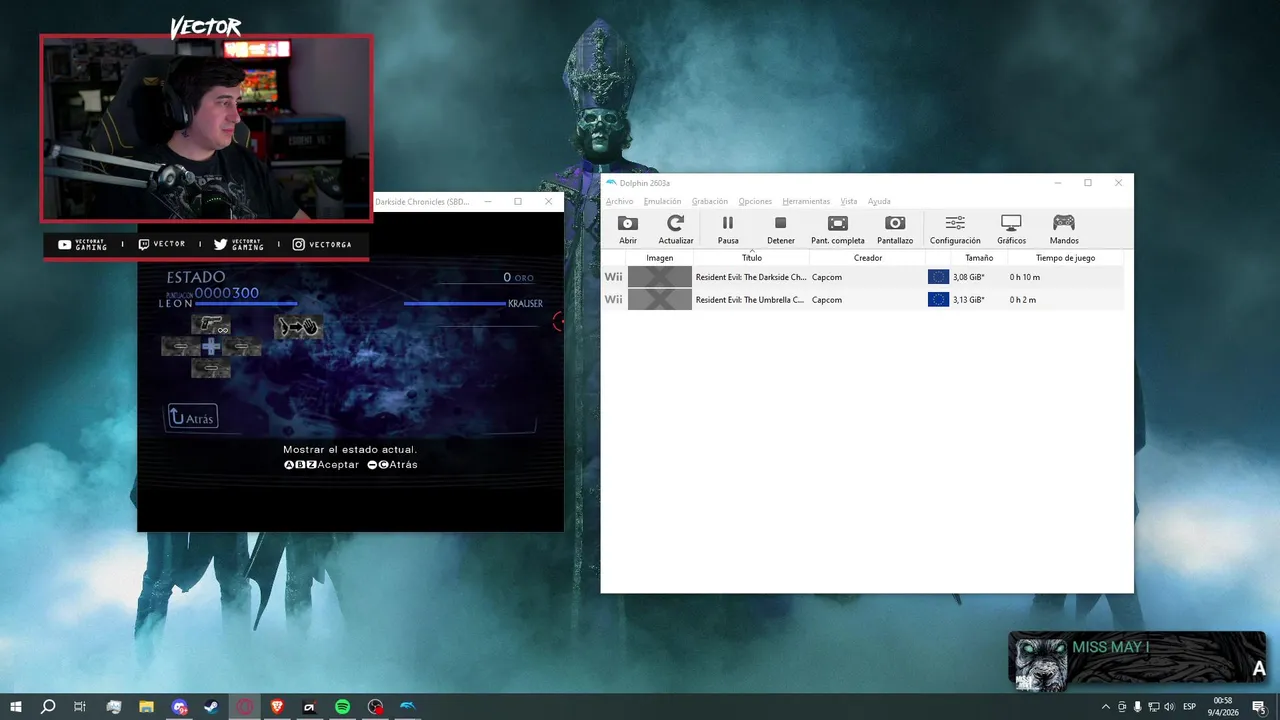Open the volume control in the system tray

coord(1169,707)
